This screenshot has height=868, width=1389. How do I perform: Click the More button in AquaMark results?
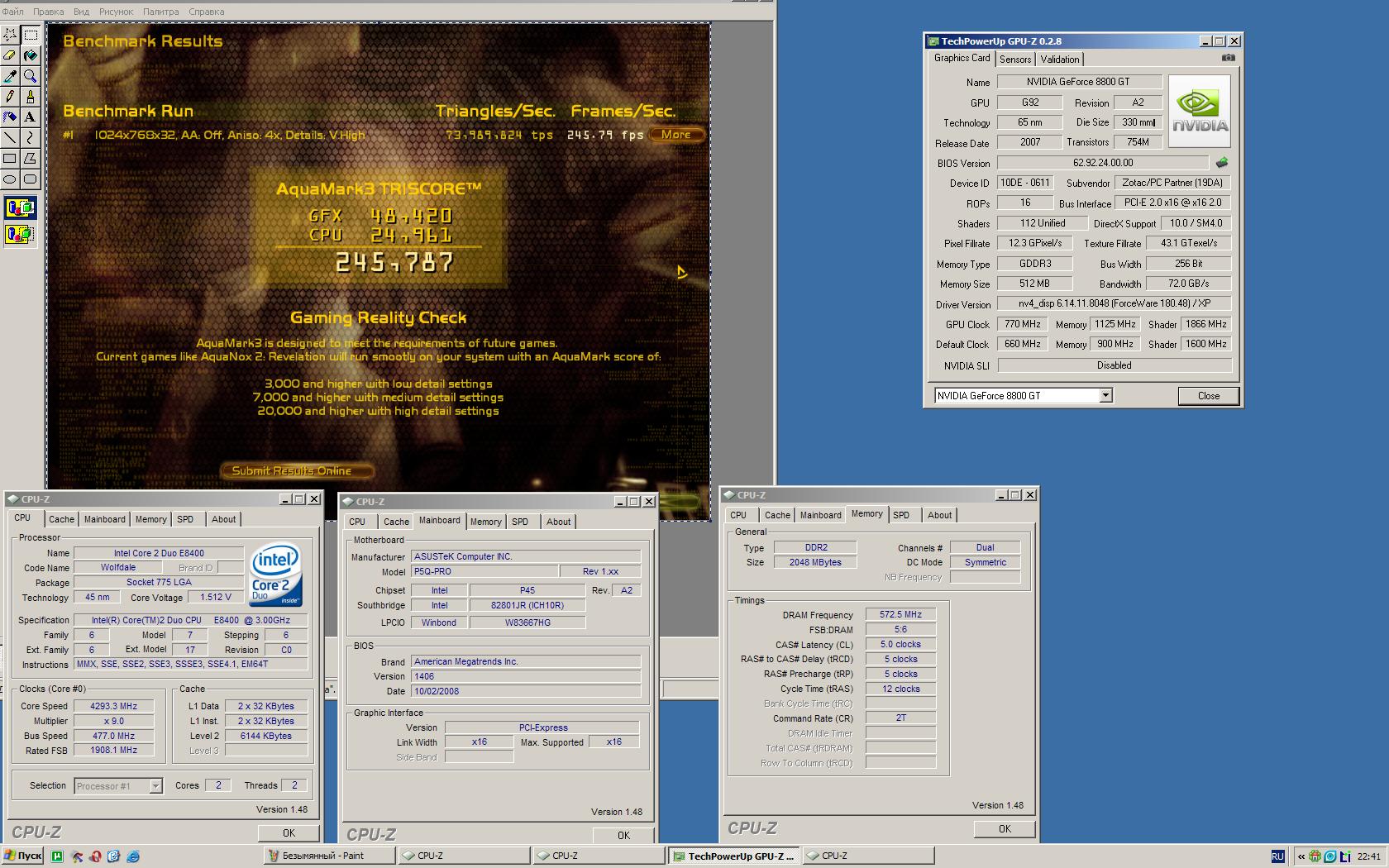675,135
